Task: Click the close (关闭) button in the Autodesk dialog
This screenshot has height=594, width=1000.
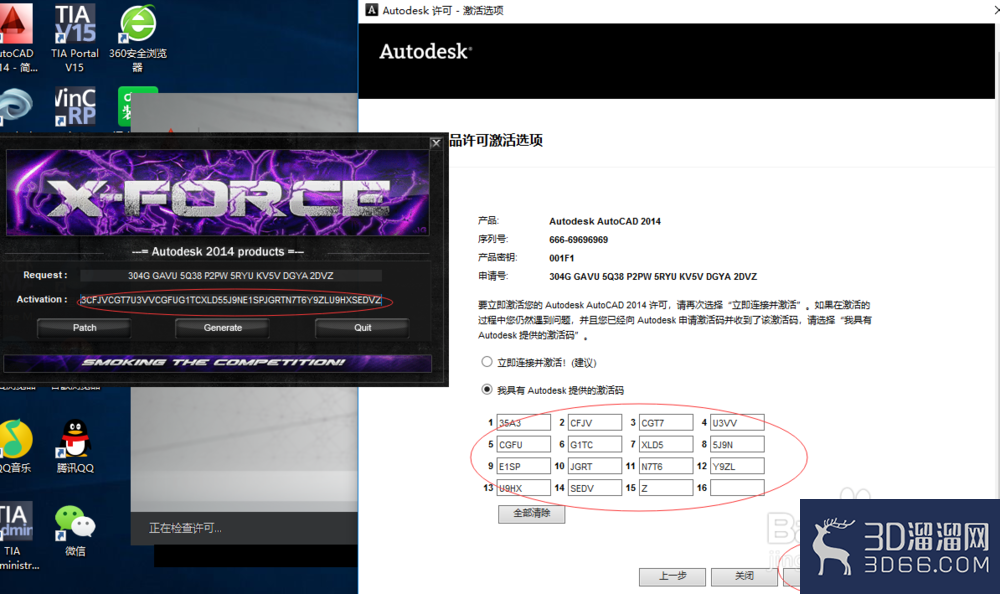Action: [x=744, y=576]
